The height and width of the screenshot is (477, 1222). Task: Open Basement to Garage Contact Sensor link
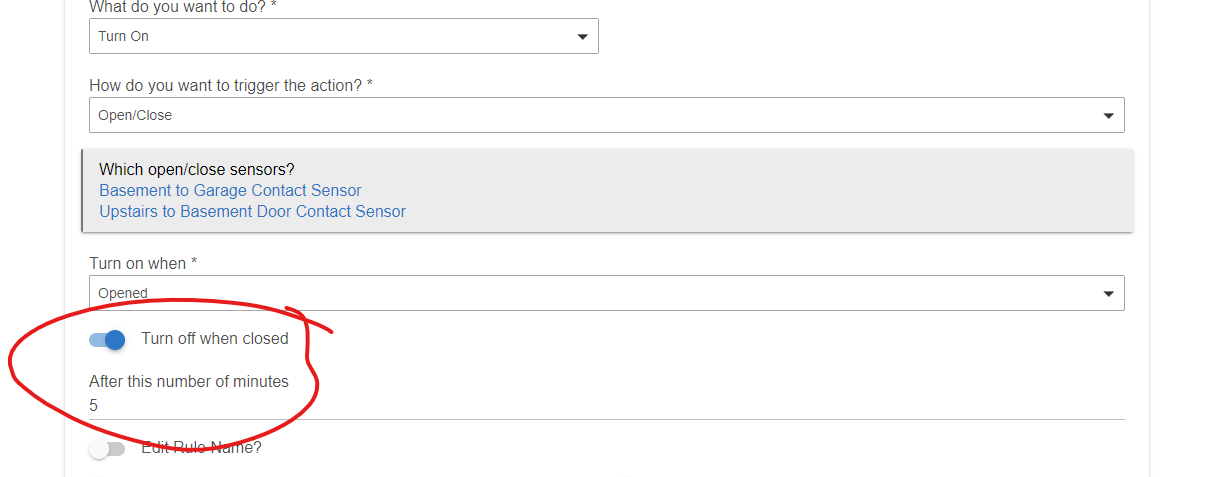point(230,190)
